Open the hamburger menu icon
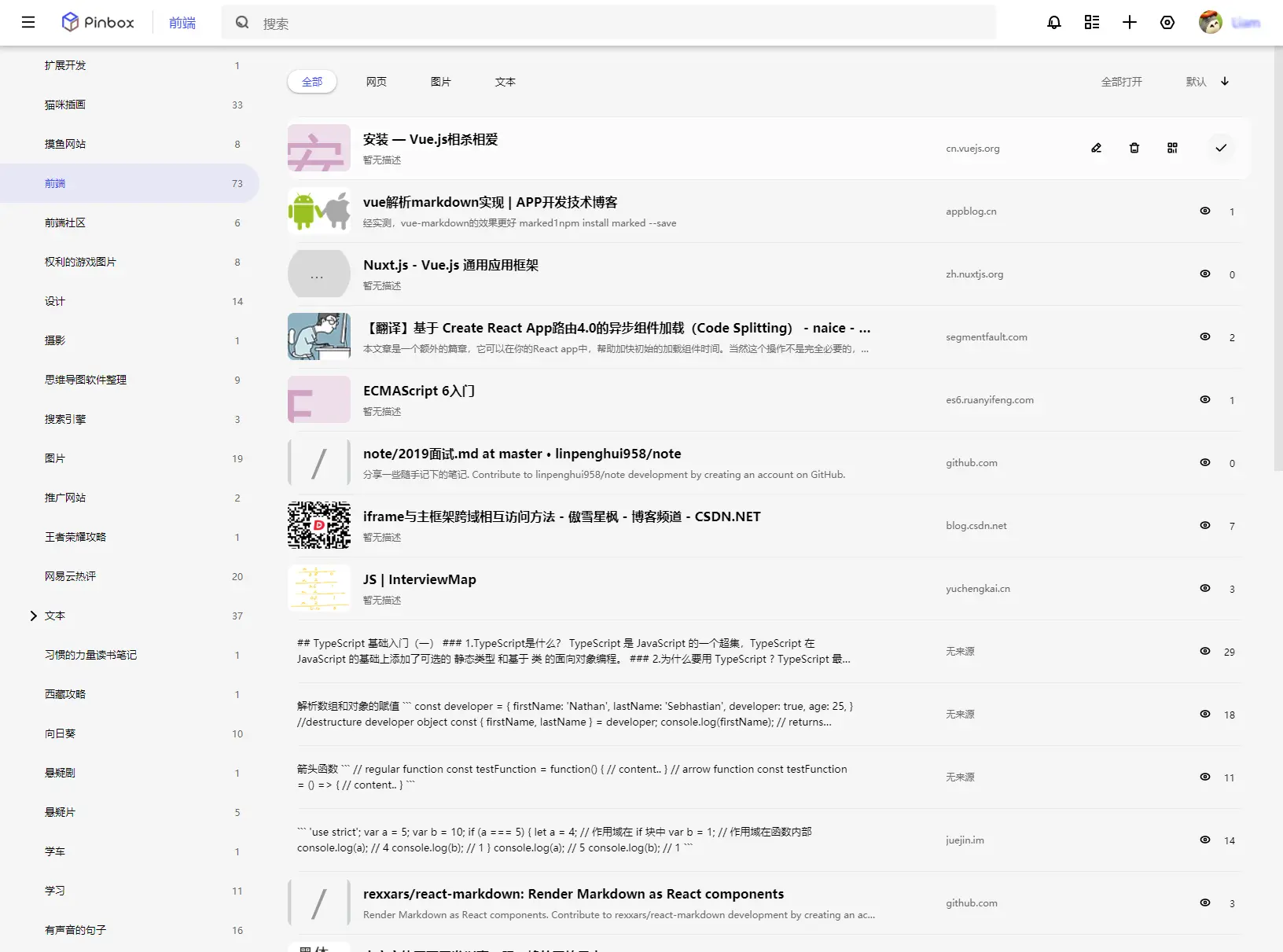This screenshot has height=952, width=1283. pos(28,22)
